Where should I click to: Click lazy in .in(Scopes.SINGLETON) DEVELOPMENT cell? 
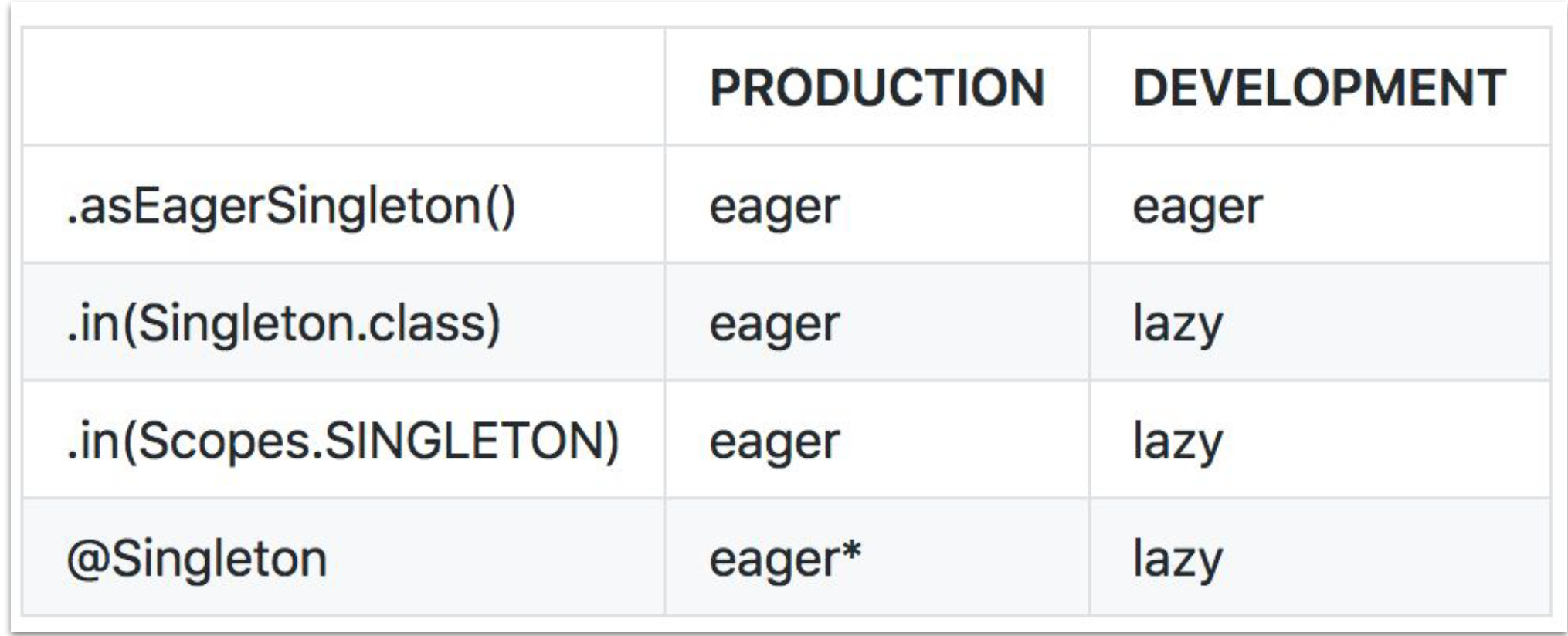click(1177, 442)
